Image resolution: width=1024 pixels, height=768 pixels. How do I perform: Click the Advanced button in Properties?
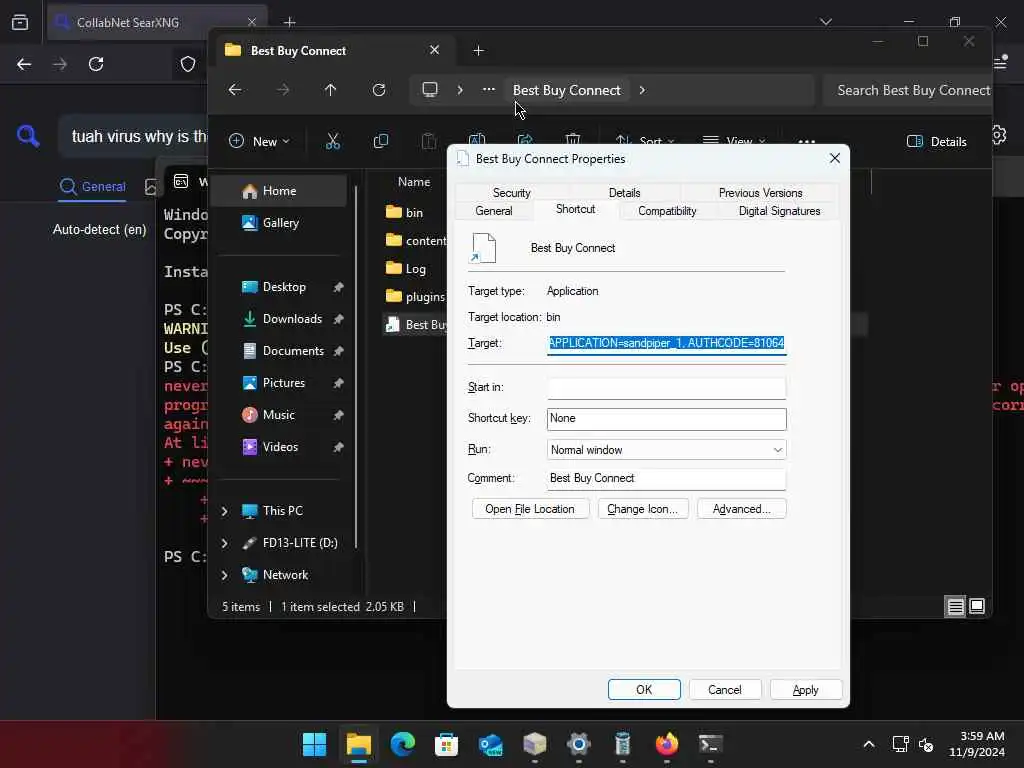pyautogui.click(x=741, y=509)
